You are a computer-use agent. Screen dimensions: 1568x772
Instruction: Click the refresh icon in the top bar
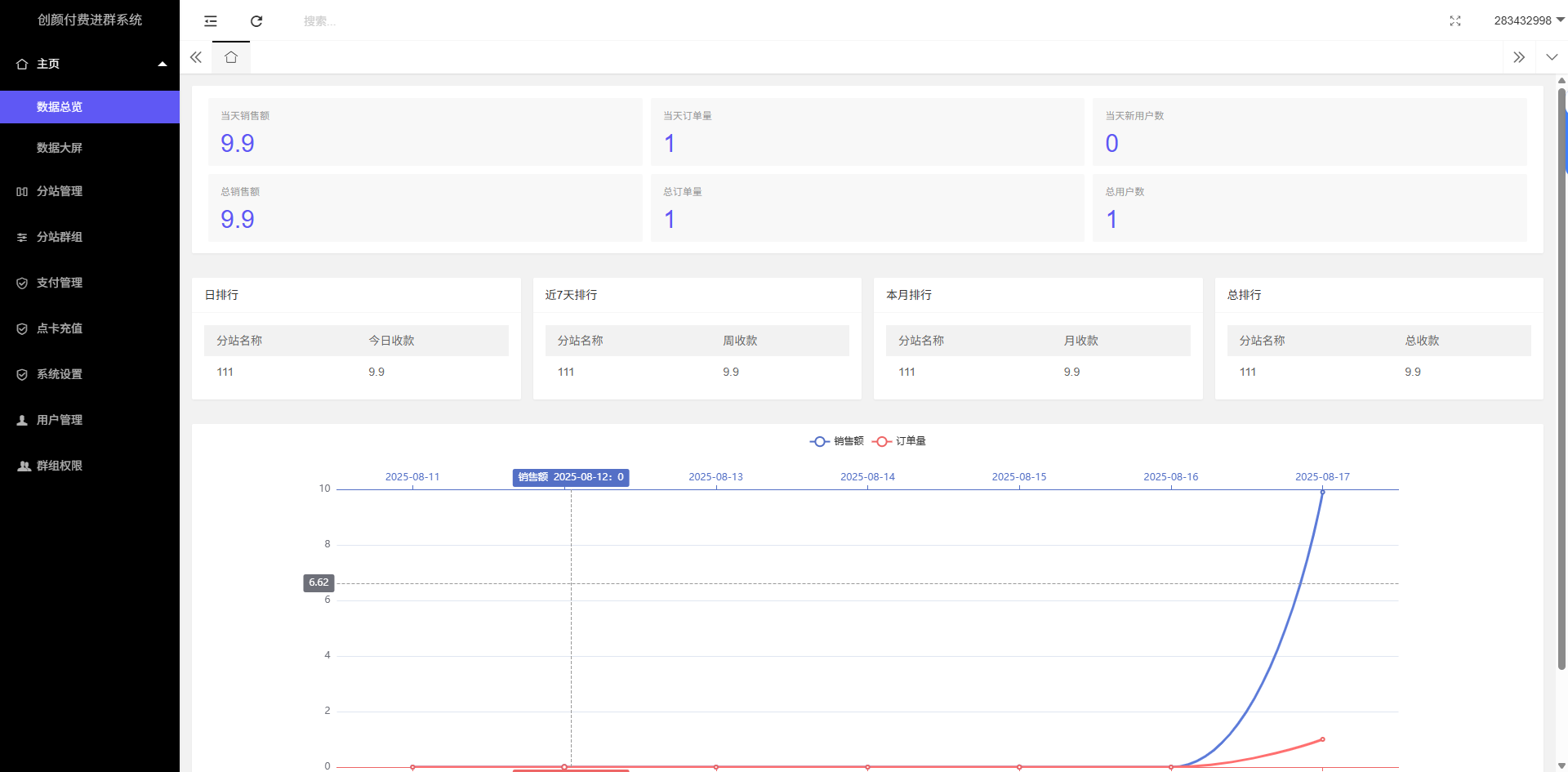pyautogui.click(x=256, y=21)
